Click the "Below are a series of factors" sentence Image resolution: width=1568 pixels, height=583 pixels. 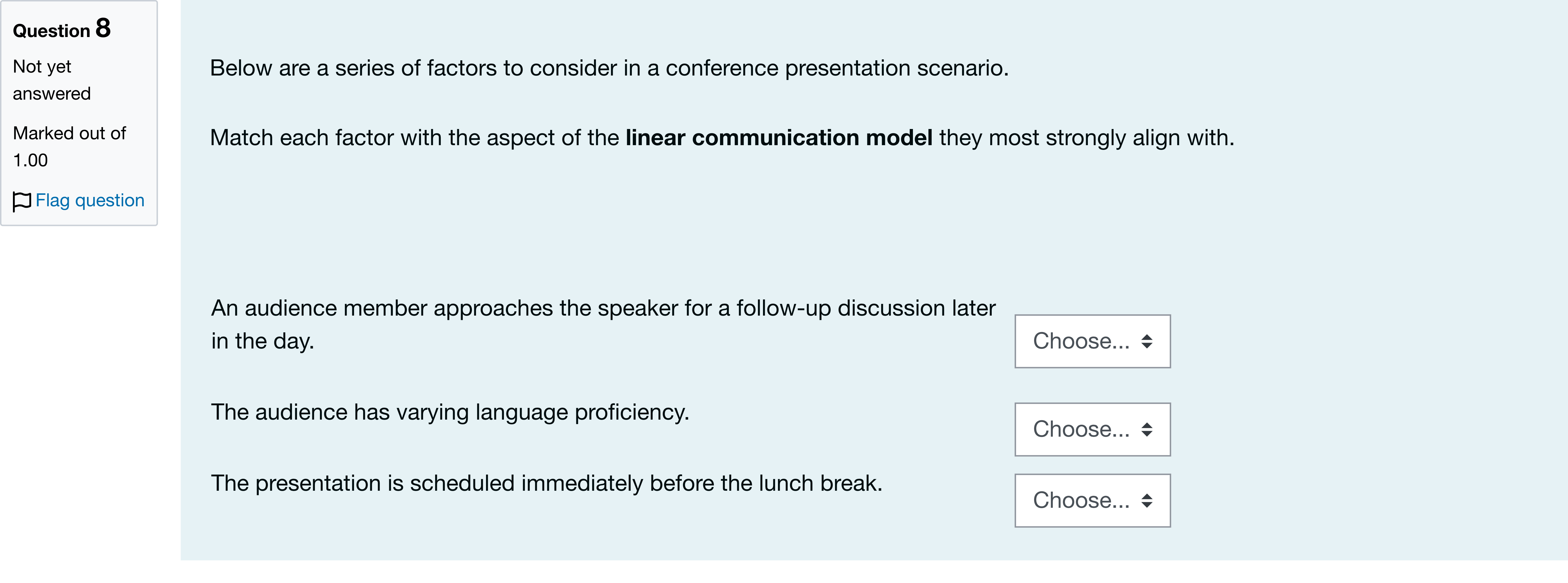click(609, 68)
